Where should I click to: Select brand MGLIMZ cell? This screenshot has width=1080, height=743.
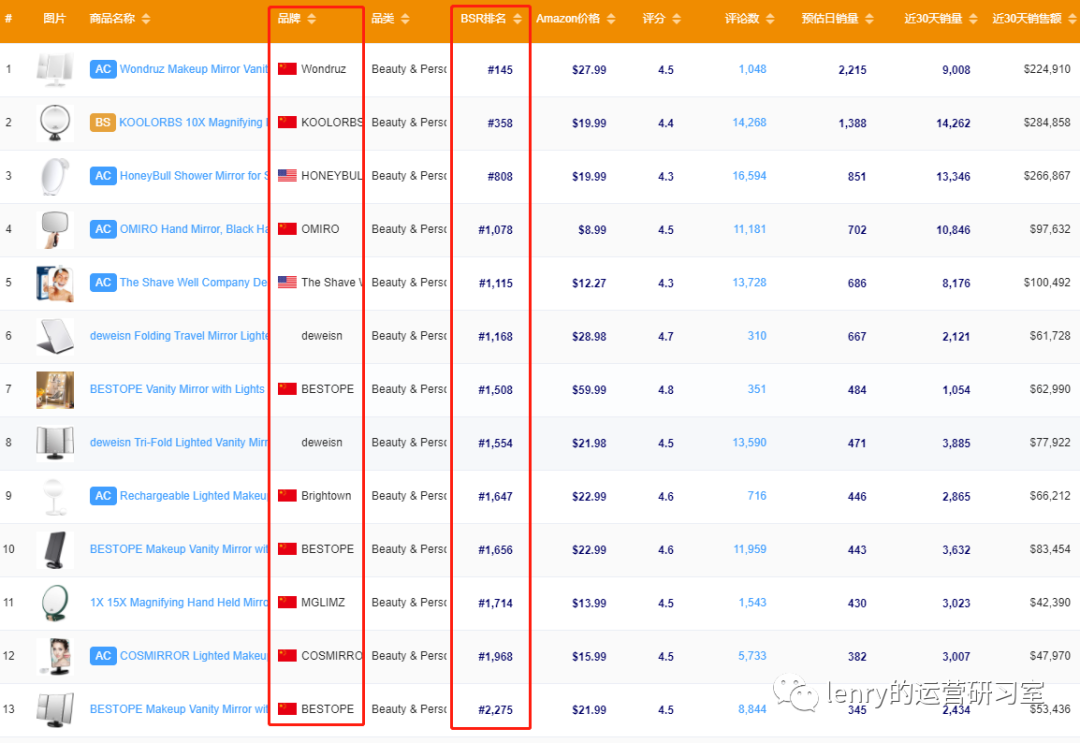tap(323, 603)
